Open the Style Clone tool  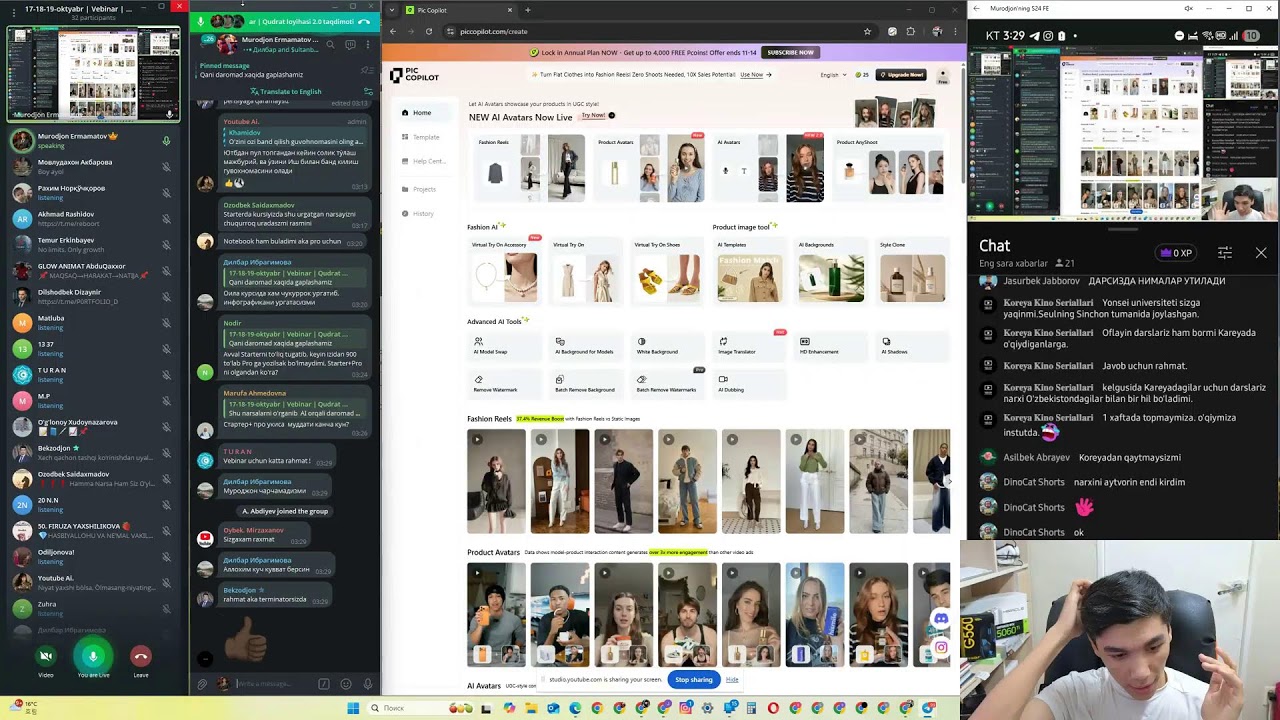click(913, 272)
